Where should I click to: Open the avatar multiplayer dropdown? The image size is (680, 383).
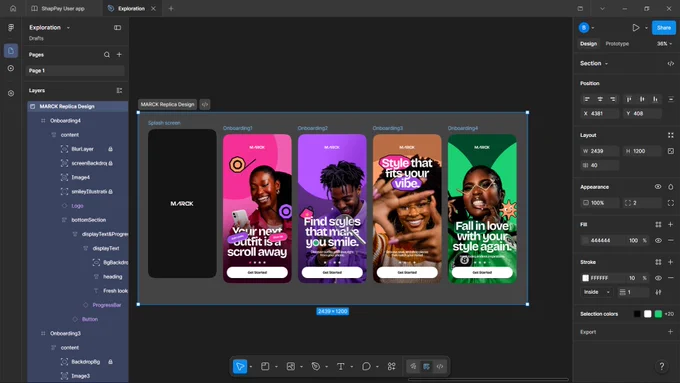pyautogui.click(x=593, y=28)
